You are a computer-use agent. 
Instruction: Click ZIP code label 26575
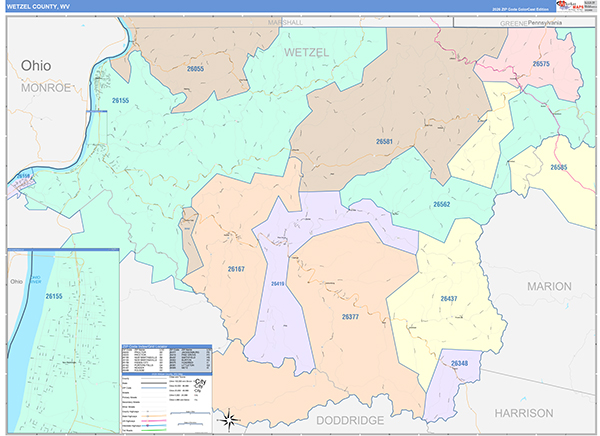pos(541,64)
